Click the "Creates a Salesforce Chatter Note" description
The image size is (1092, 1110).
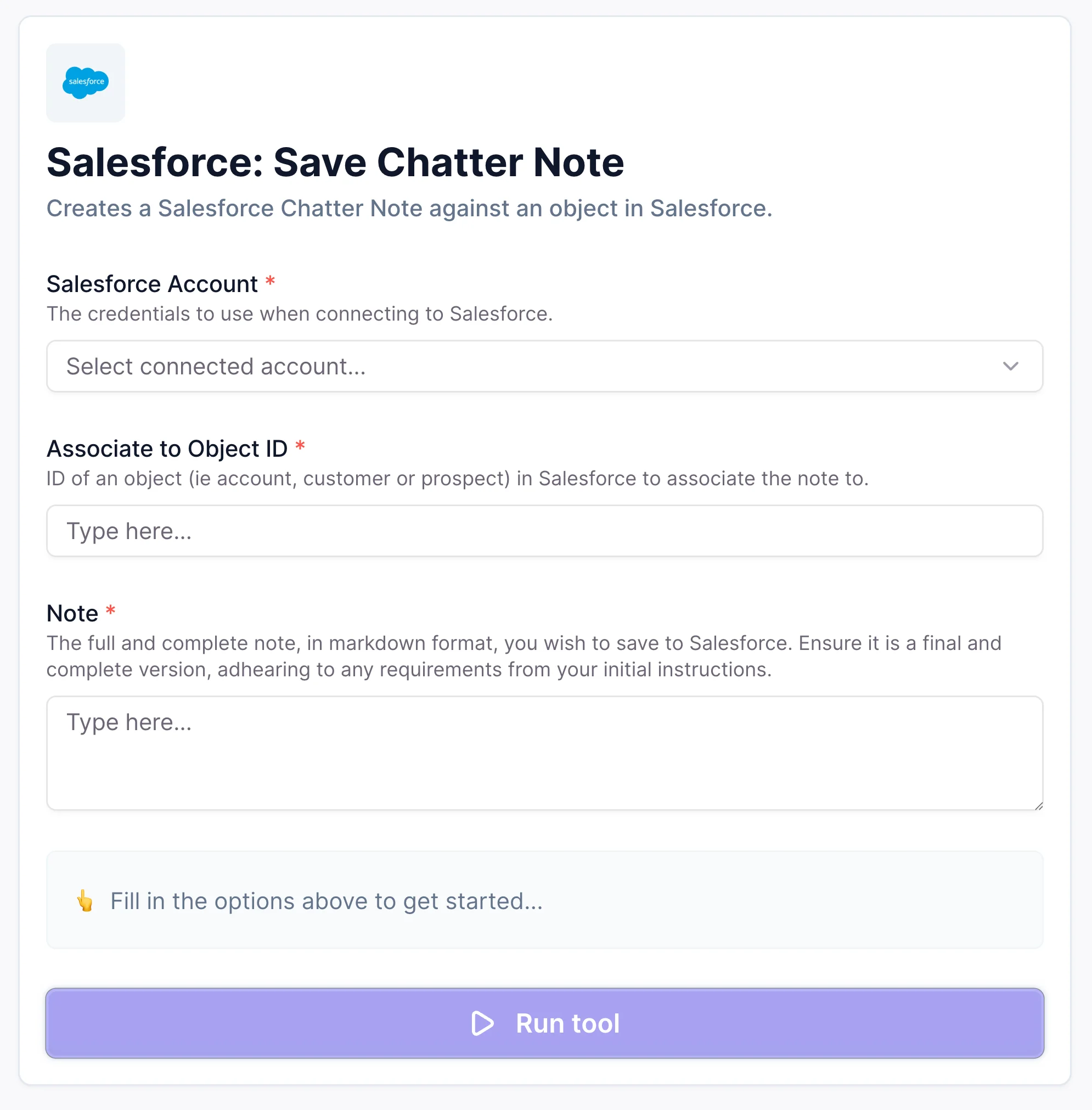pos(409,208)
